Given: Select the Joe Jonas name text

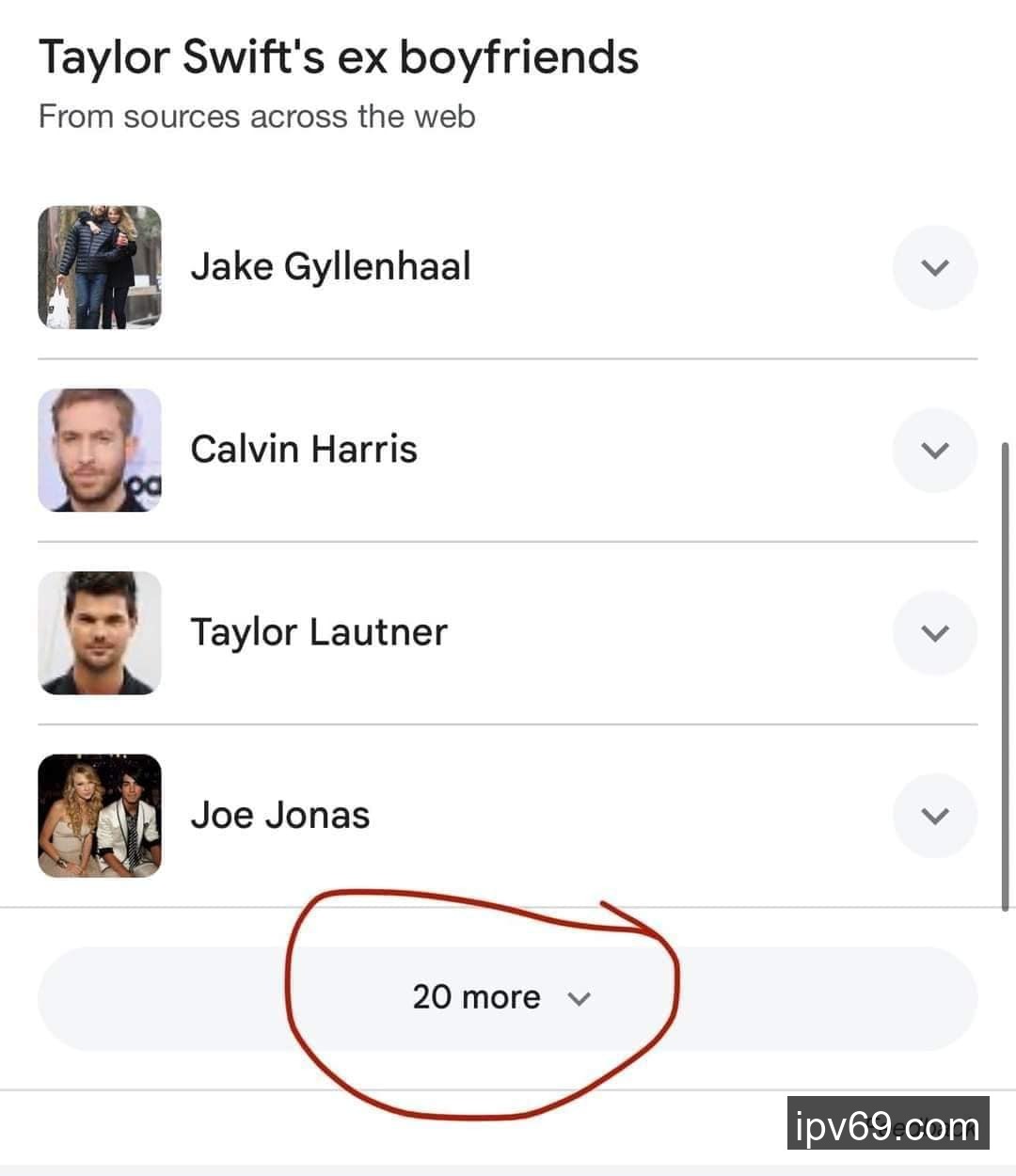Looking at the screenshot, I should coord(279,815).
